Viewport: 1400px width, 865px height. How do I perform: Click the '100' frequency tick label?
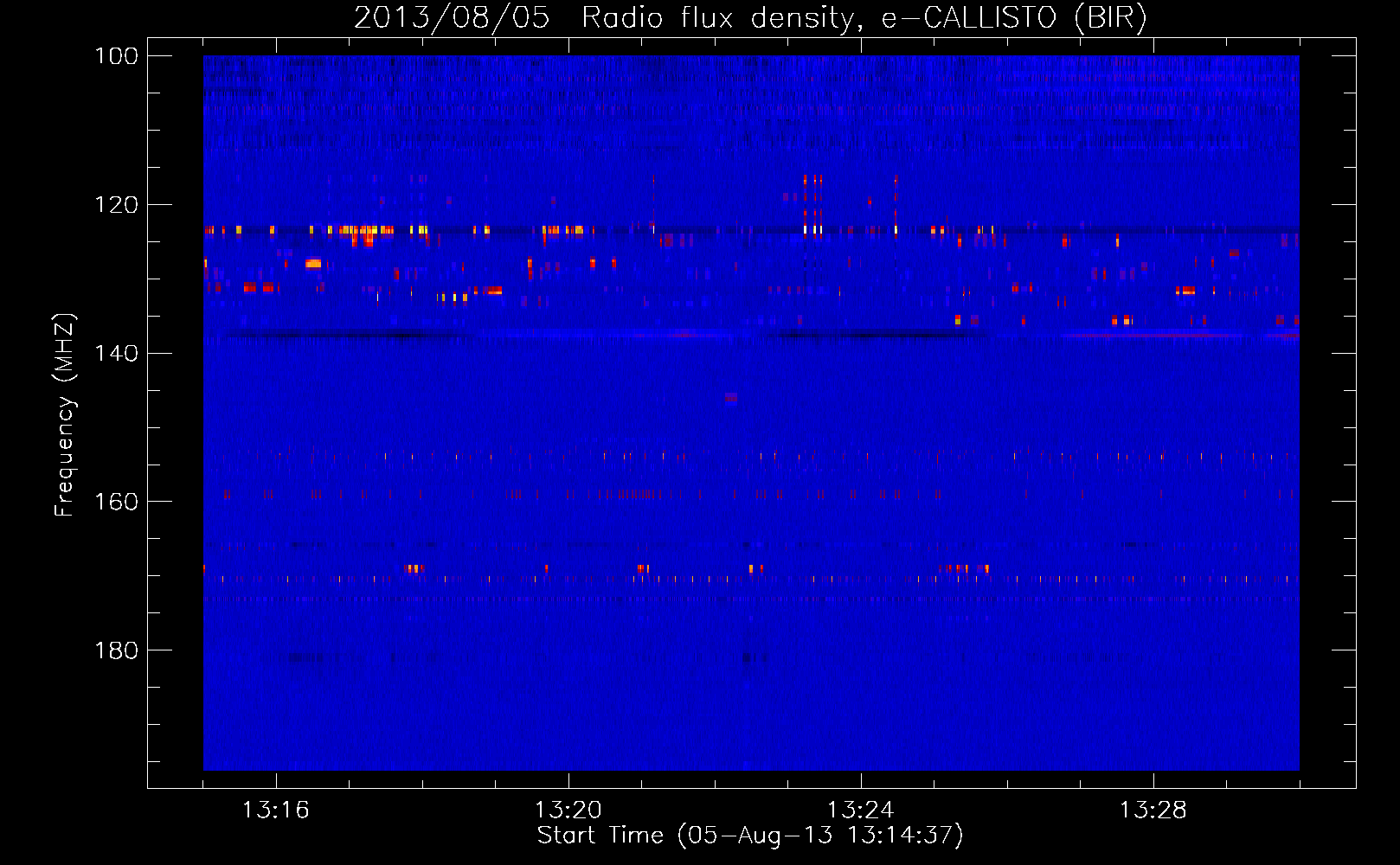(117, 56)
